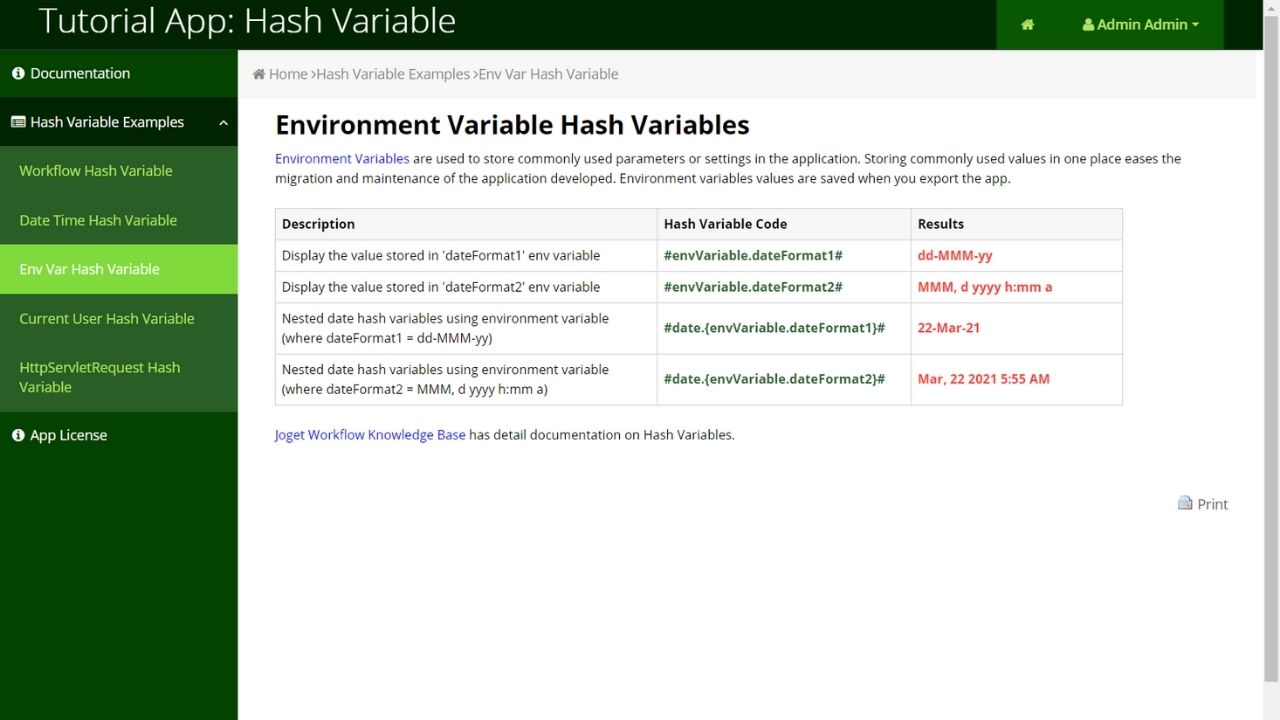1280x720 pixels.
Task: Click the breadcrumb home icon
Action: pyautogui.click(x=259, y=74)
